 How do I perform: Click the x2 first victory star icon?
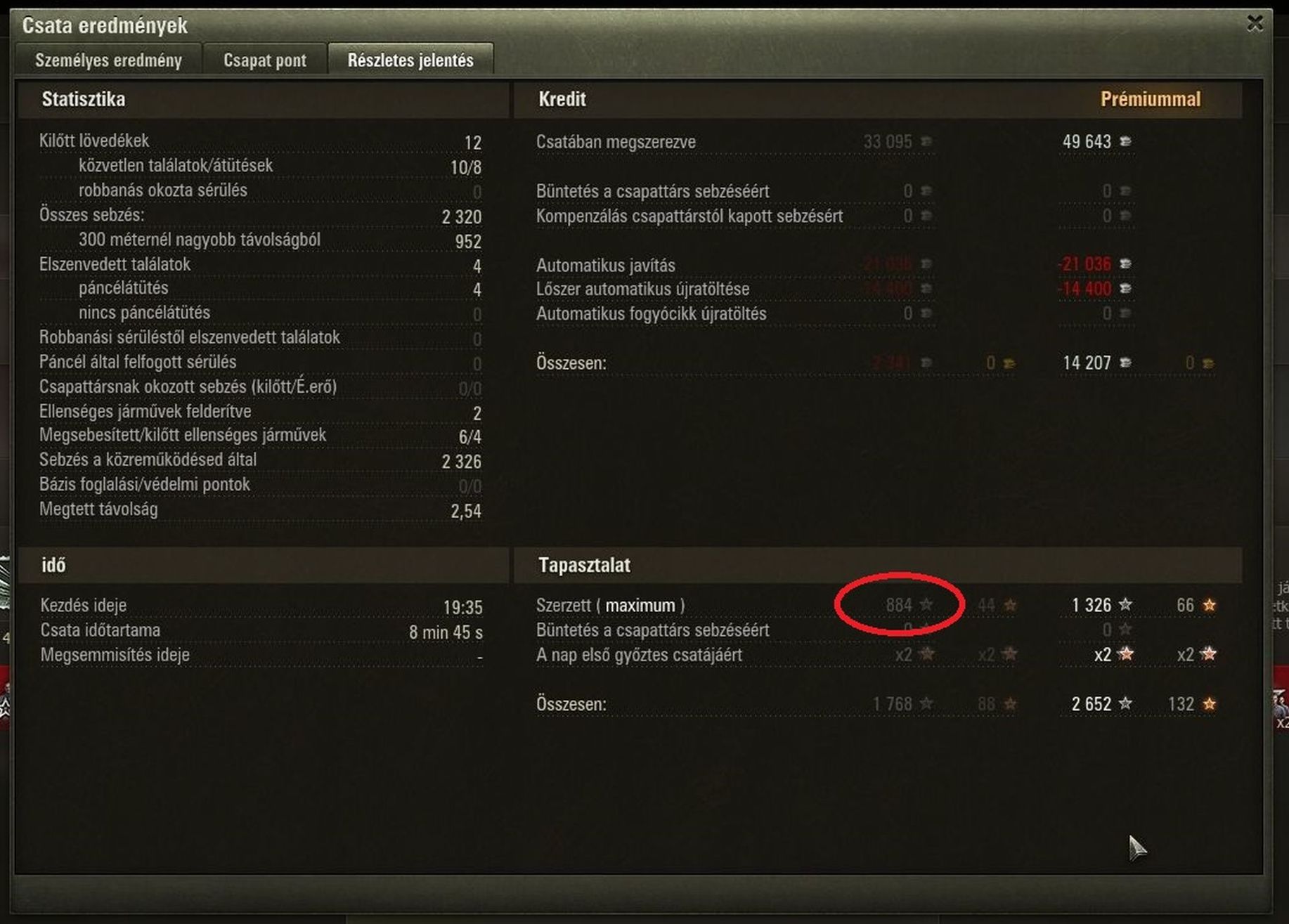tap(1125, 654)
